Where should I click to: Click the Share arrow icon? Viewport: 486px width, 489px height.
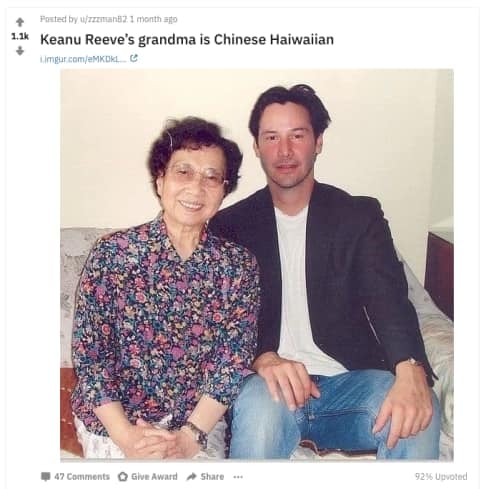(x=191, y=477)
